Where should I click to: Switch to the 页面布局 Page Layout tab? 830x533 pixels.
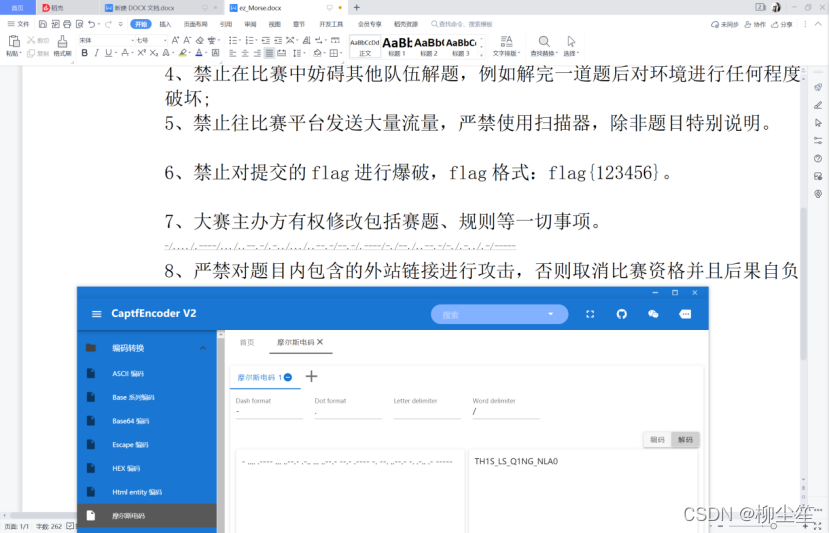(195, 24)
